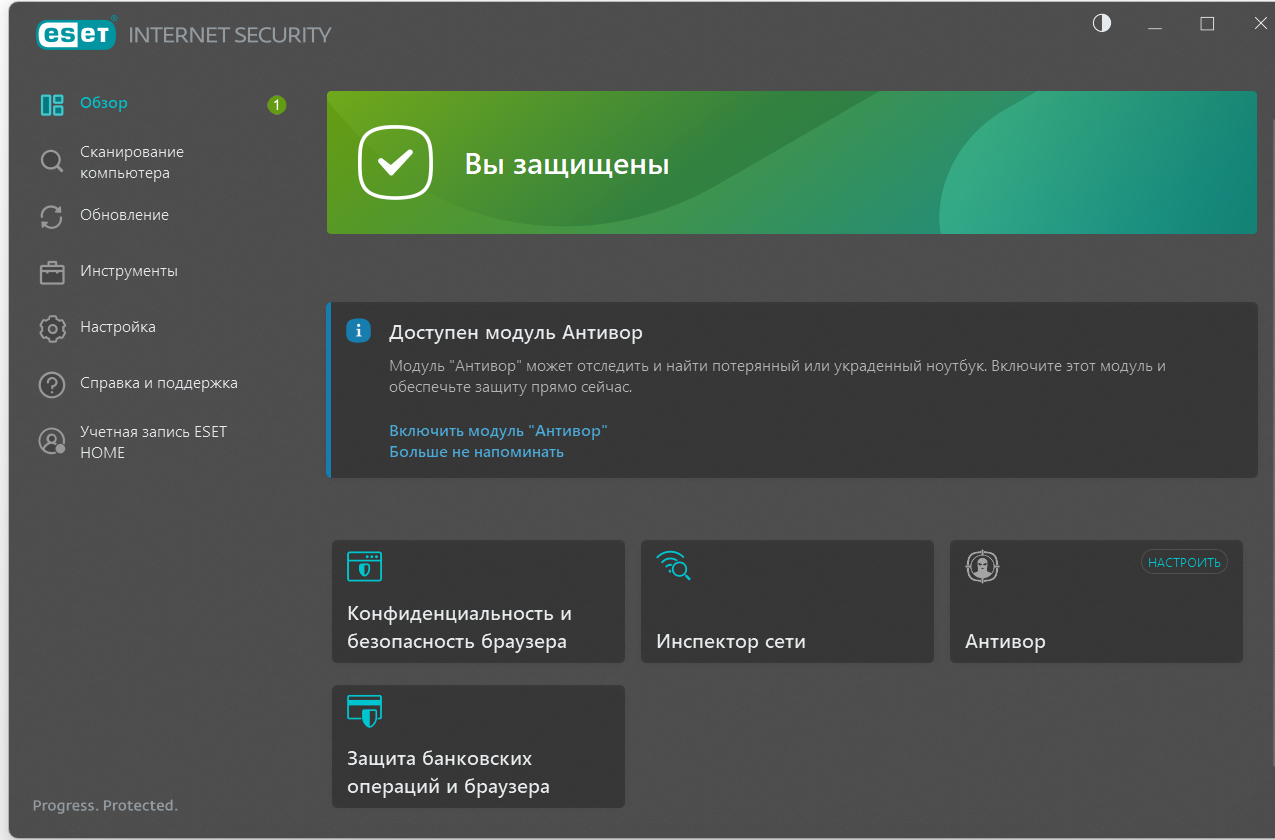Open Сканирование компьютера magnifier icon
This screenshot has width=1275, height=840.
tap(52, 162)
